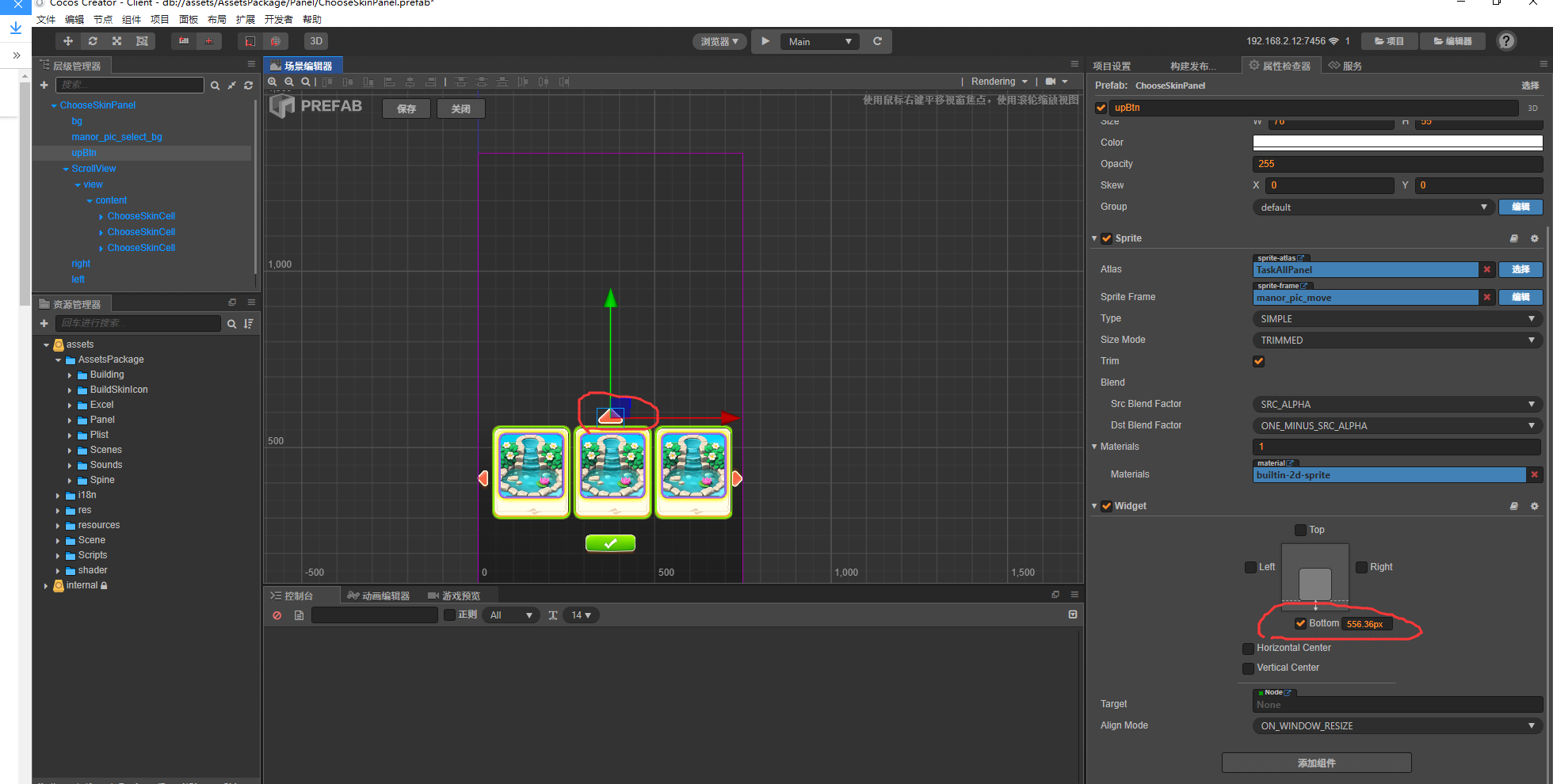
Task: Select the move transform tool
Action: (x=68, y=41)
